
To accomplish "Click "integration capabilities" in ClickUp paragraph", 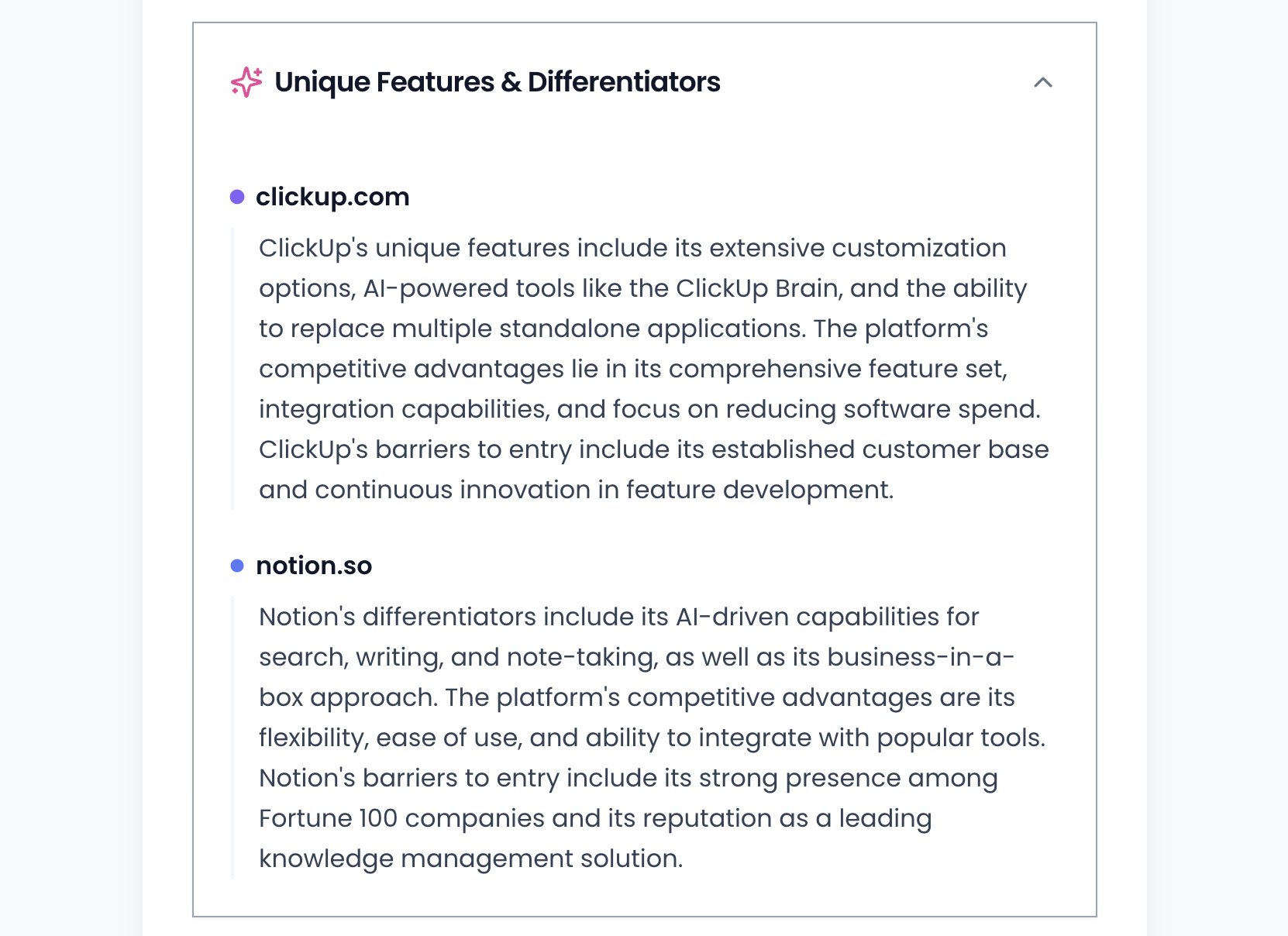I will pyautogui.click(x=404, y=409).
